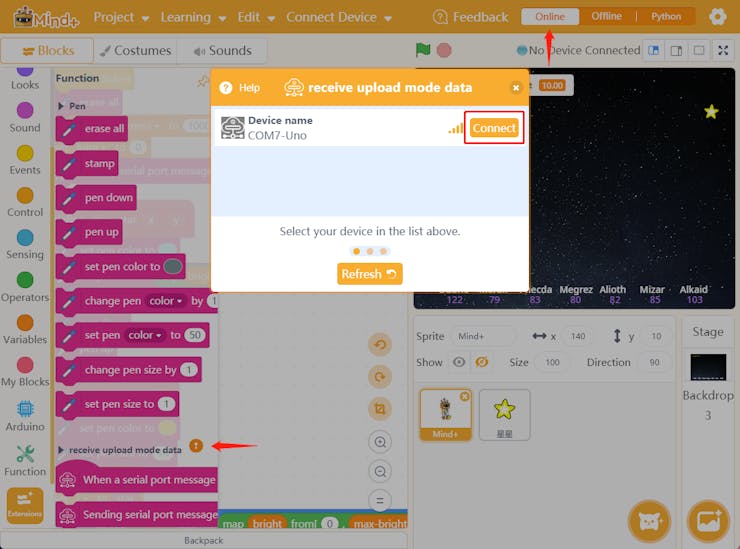740x549 pixels.
Task: Switch to Online mode
Action: click(550, 17)
